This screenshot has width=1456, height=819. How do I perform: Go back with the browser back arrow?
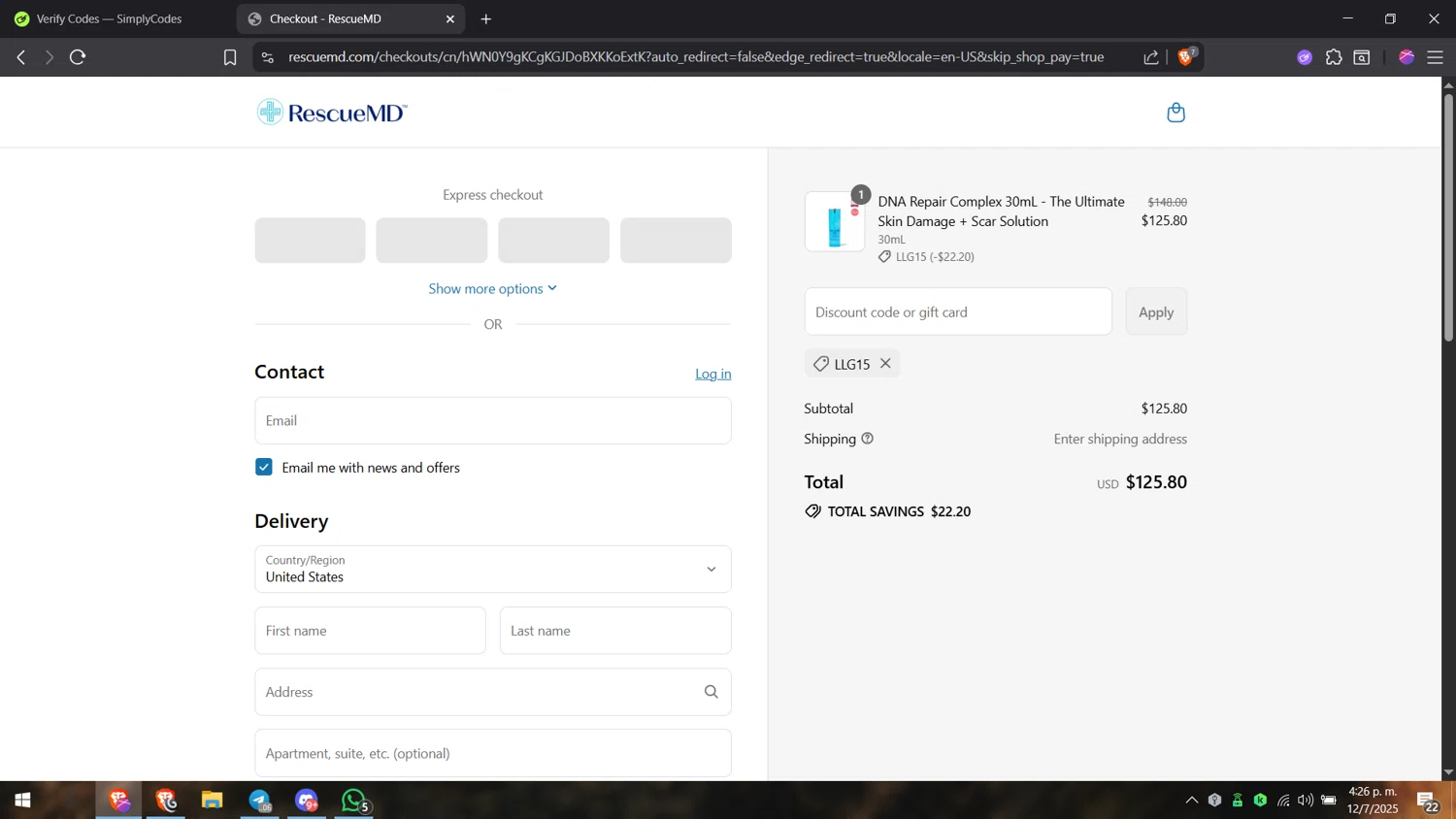click(x=21, y=57)
